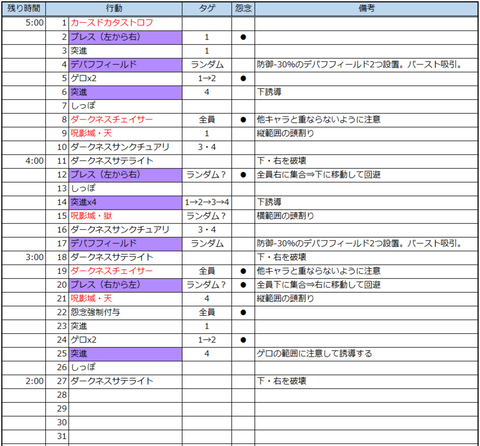The image size is (480, 446).
Task: Select グロx2 cell in row 24
Action: tap(125, 340)
